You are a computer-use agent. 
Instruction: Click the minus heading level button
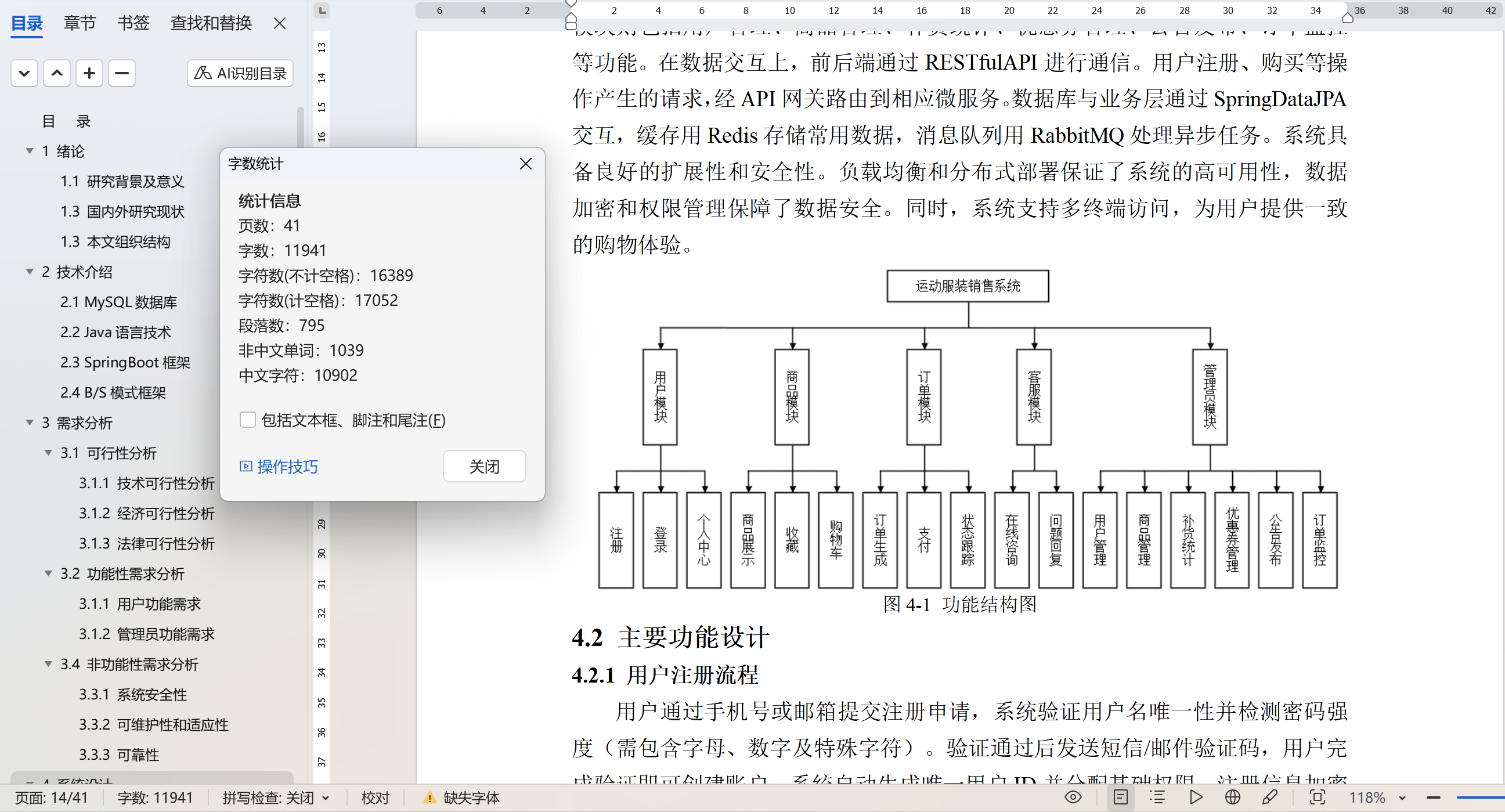(x=121, y=73)
